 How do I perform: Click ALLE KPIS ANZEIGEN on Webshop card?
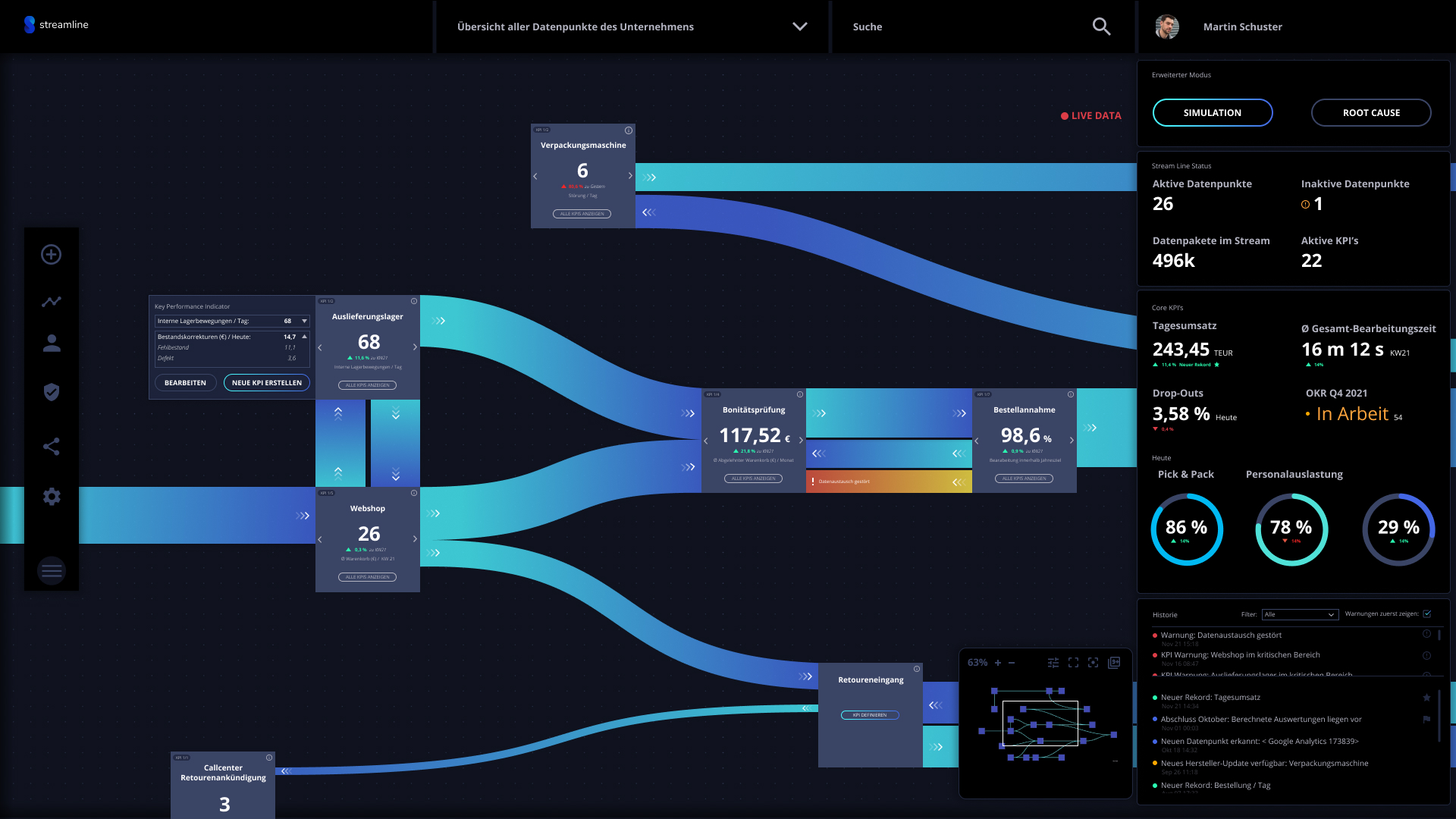368,577
